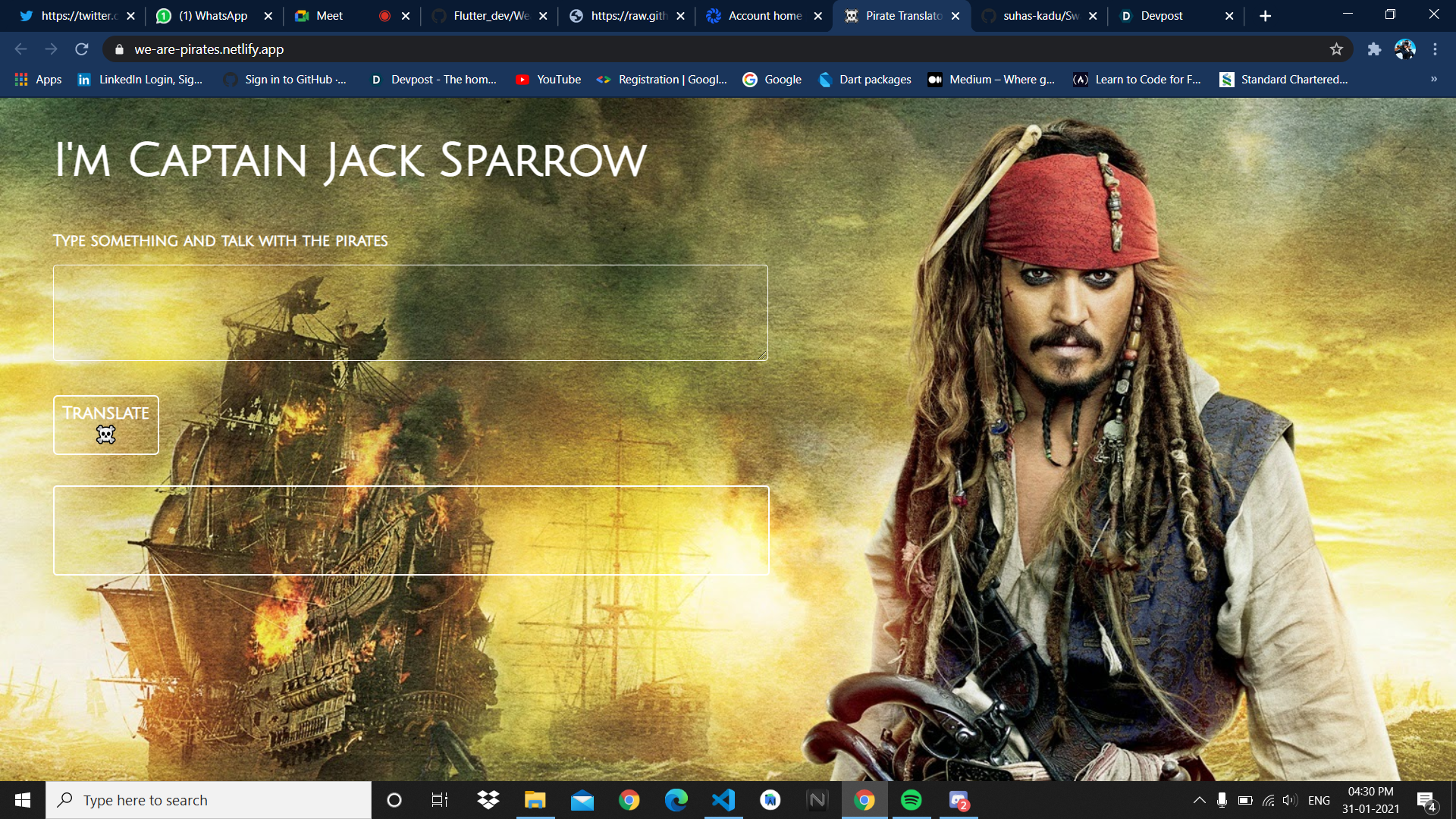Click the pirate text input area

(410, 312)
